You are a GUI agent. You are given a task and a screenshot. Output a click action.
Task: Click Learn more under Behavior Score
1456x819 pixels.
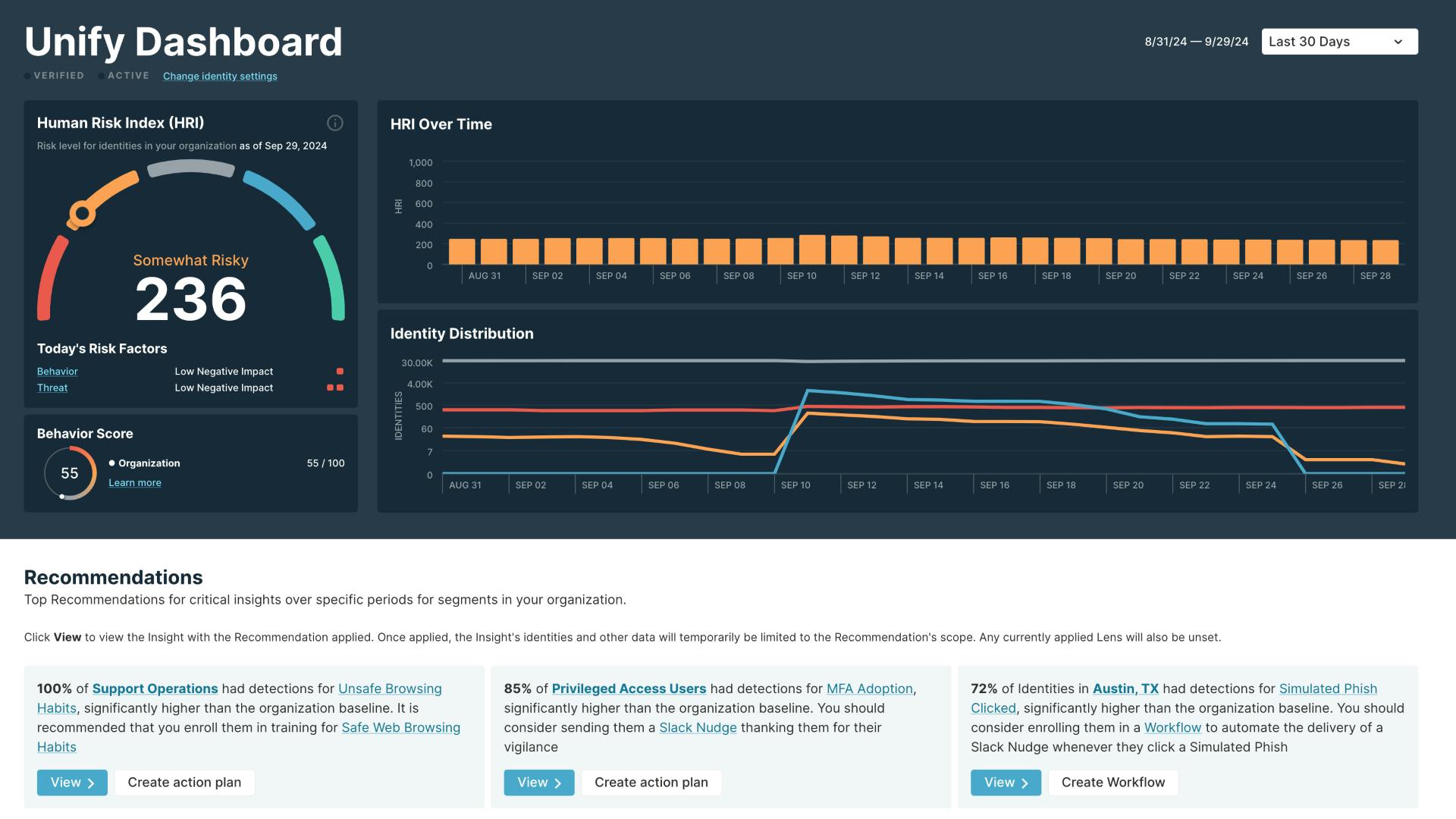tap(135, 483)
